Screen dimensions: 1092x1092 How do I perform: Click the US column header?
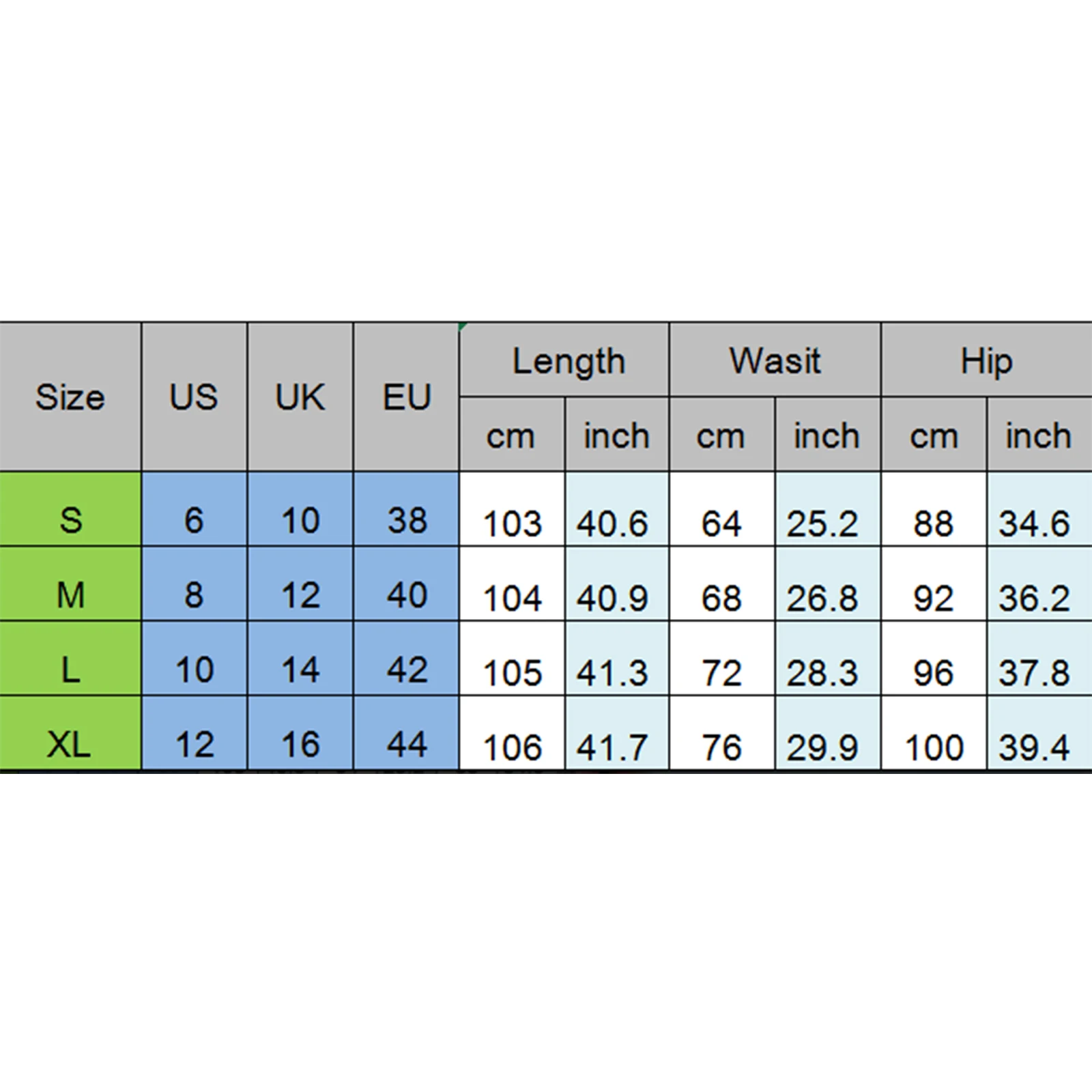click(195, 397)
